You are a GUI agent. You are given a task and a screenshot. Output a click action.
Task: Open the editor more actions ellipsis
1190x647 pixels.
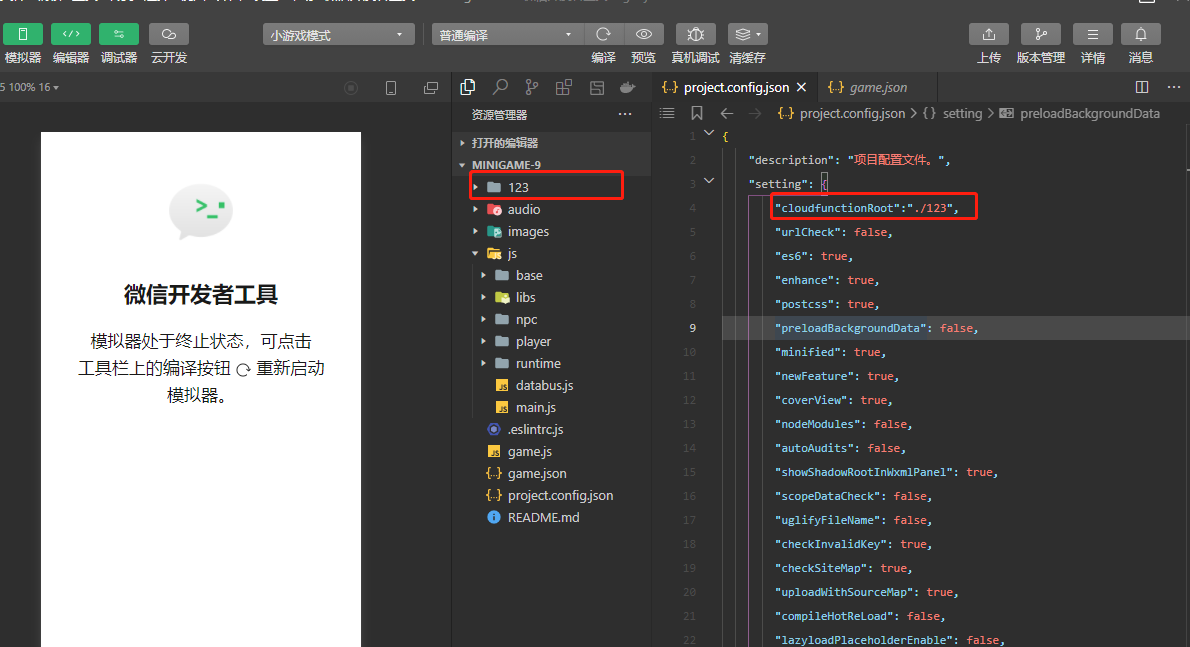tap(1173, 87)
